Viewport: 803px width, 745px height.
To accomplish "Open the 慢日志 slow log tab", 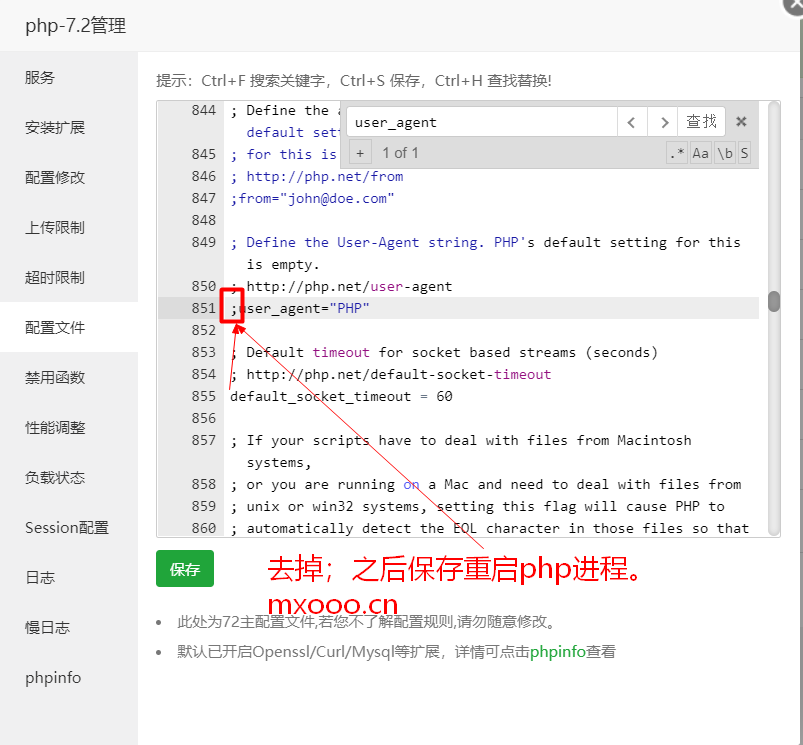I will (x=47, y=627).
